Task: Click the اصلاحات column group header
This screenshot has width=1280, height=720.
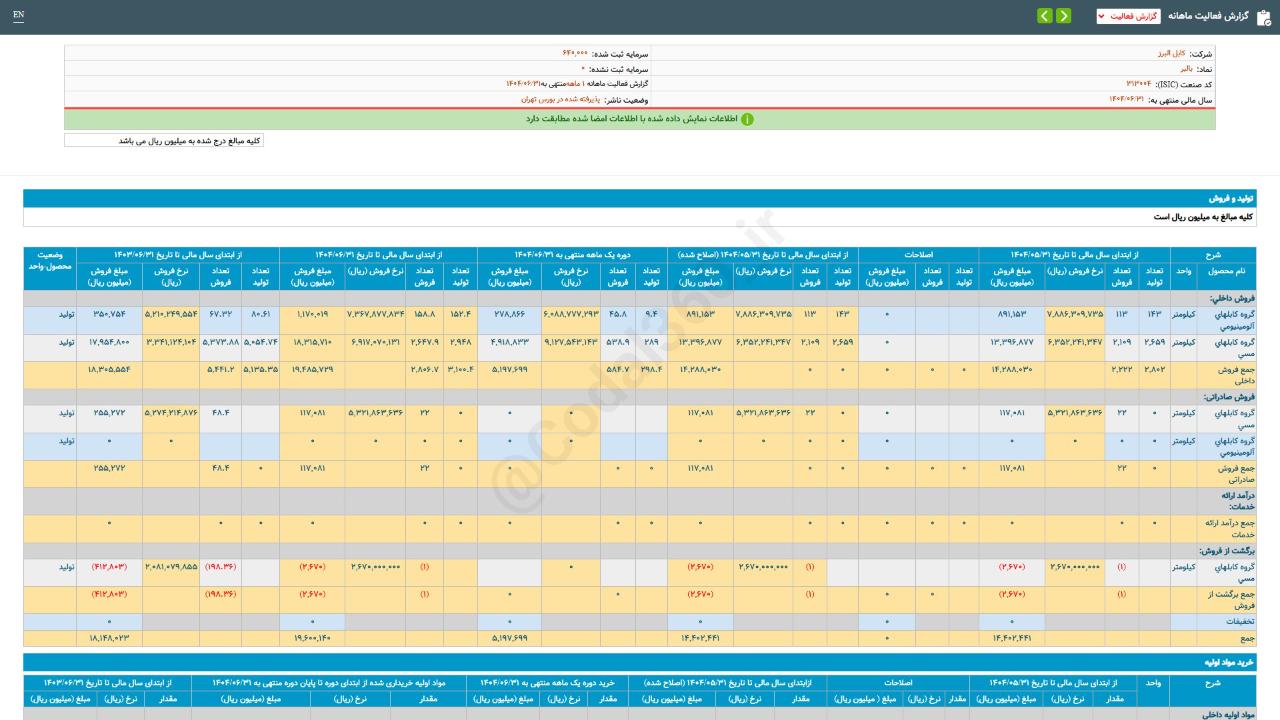Action: (917, 255)
